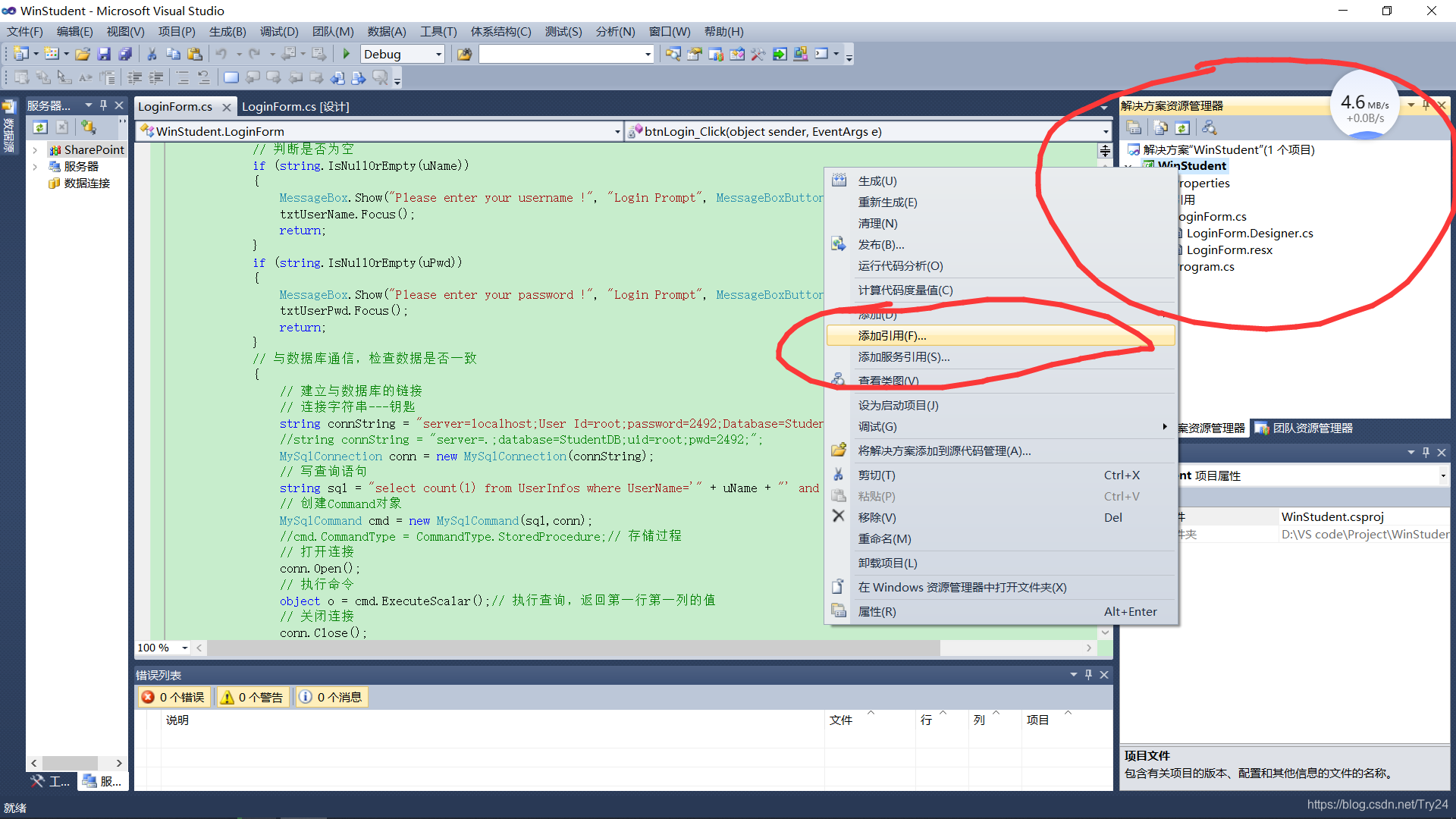Close the LoginForm.cs tab with its X
This screenshot has width=1456, height=819.
coord(226,108)
